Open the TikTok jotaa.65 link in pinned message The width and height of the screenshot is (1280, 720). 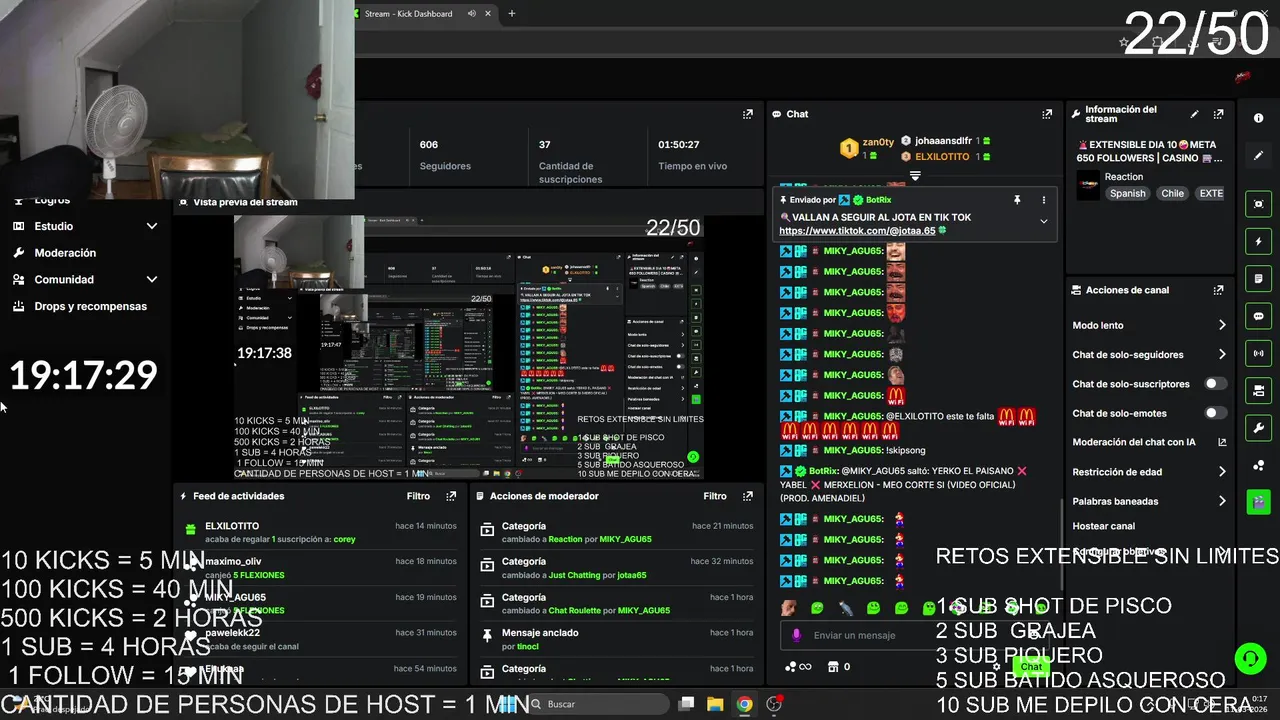click(857, 231)
